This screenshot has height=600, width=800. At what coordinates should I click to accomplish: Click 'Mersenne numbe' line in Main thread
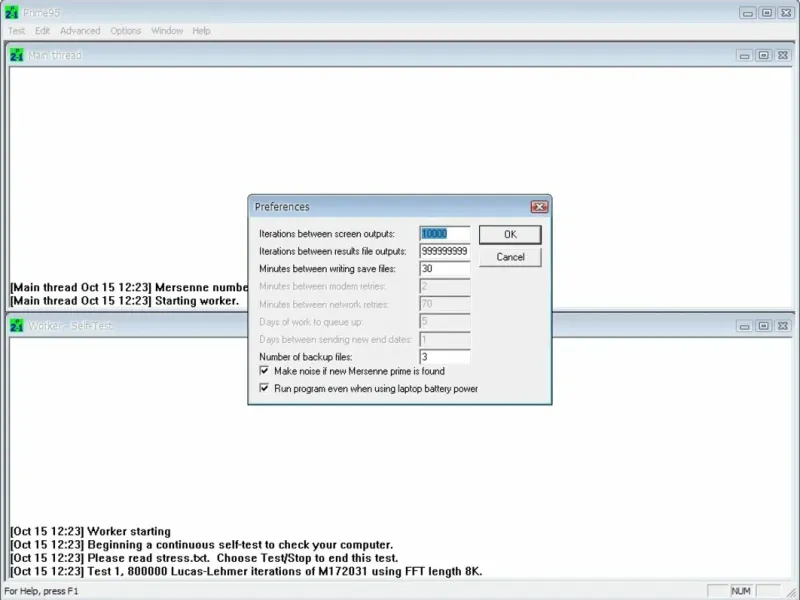pyautogui.click(x=129, y=288)
